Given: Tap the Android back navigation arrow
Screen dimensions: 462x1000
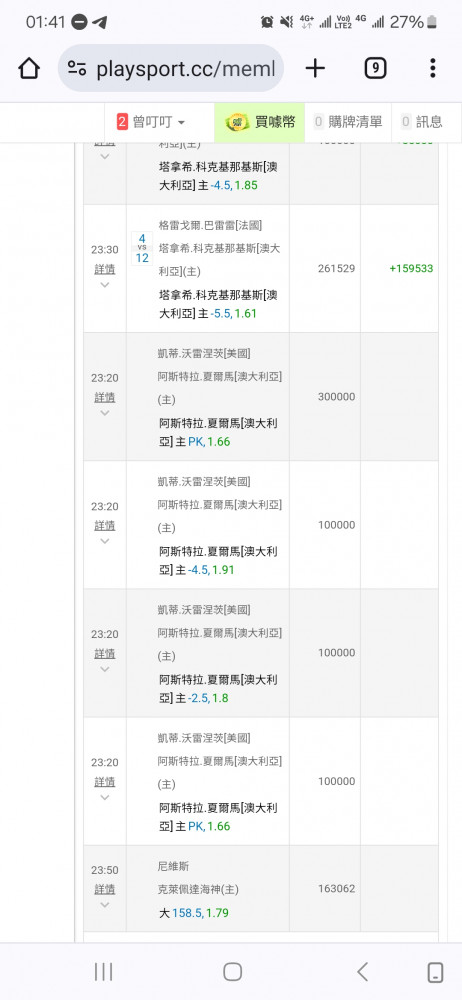Looking at the screenshot, I should pos(362,972).
